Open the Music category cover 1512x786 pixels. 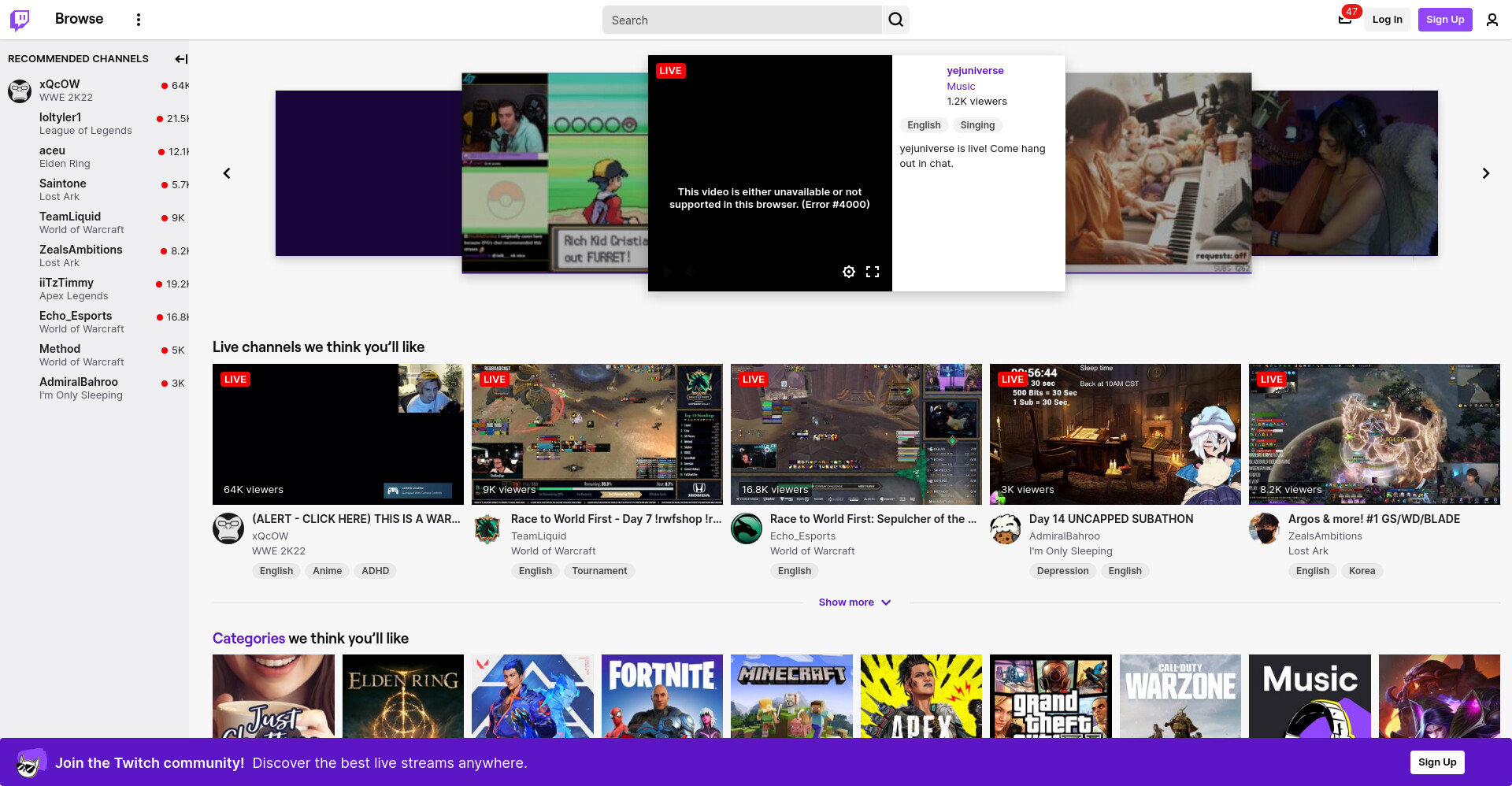[x=1310, y=696]
